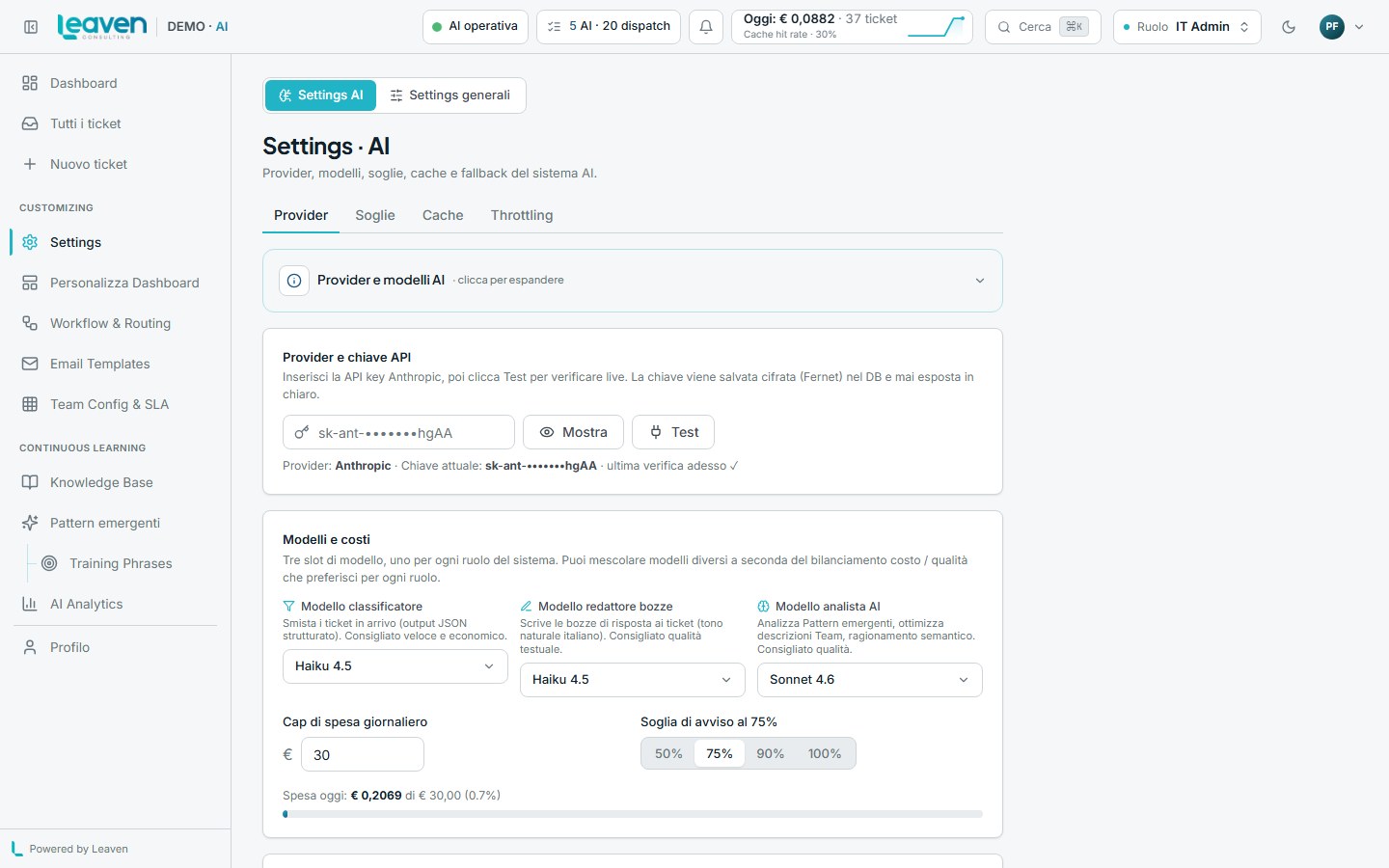Image resolution: width=1389 pixels, height=868 pixels.
Task: Click the Personalizza Dashboard layout icon
Action: point(30,283)
